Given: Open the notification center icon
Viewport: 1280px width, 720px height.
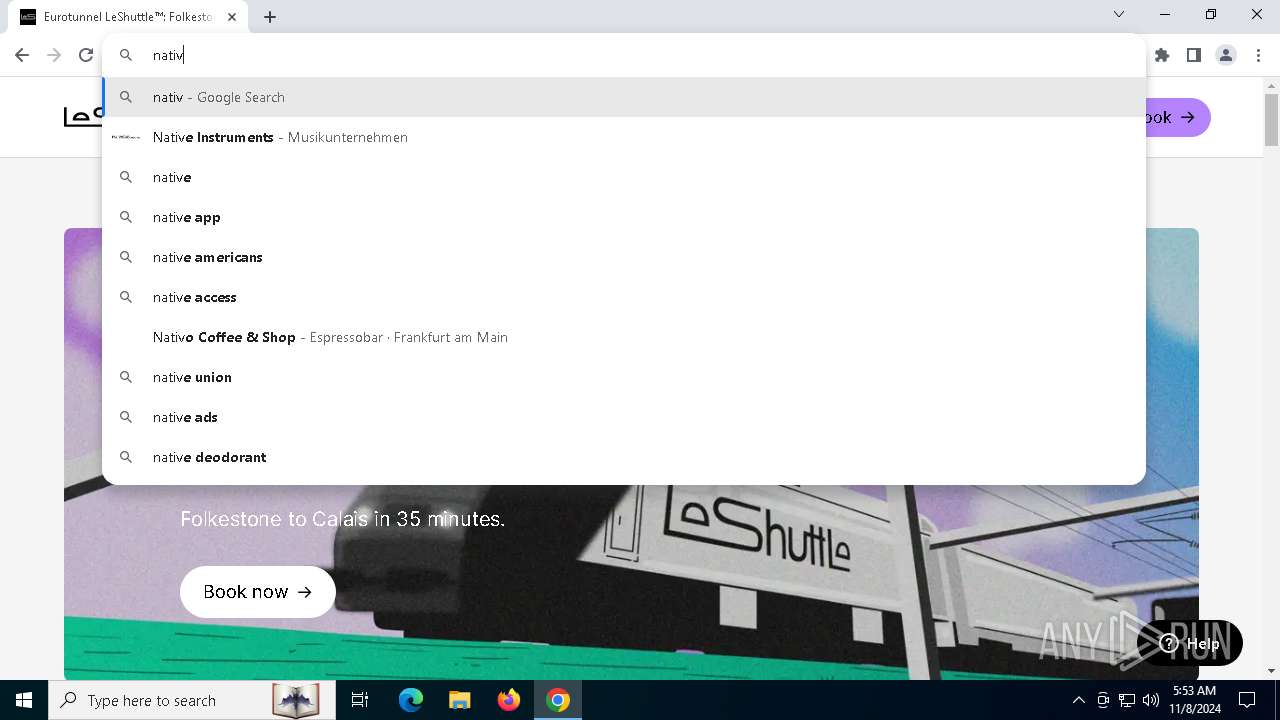Looking at the screenshot, I should pyautogui.click(x=1247, y=700).
